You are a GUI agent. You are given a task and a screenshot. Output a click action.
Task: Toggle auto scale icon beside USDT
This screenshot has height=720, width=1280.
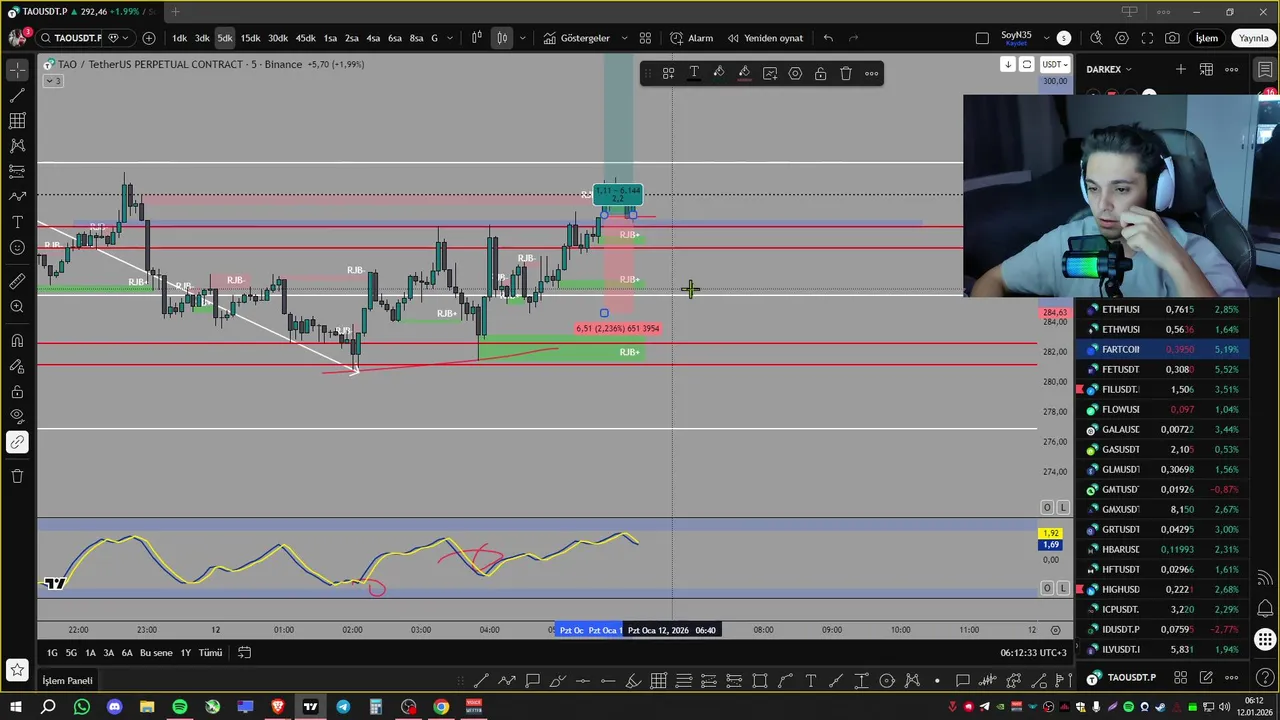pyautogui.click(x=1026, y=64)
